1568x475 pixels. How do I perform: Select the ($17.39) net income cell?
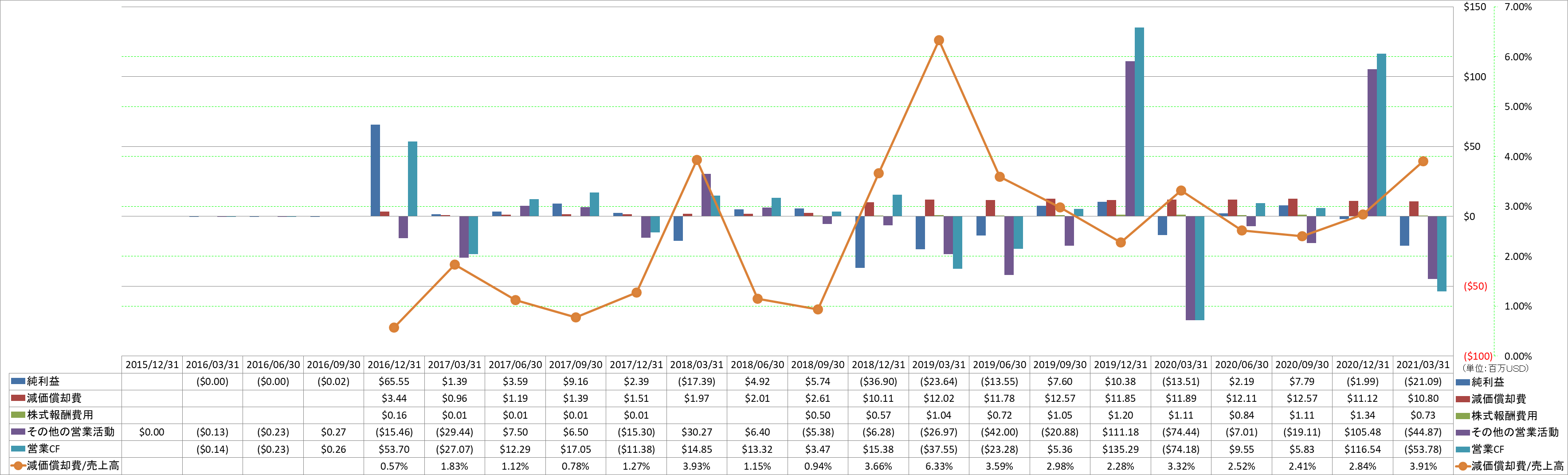(697, 382)
